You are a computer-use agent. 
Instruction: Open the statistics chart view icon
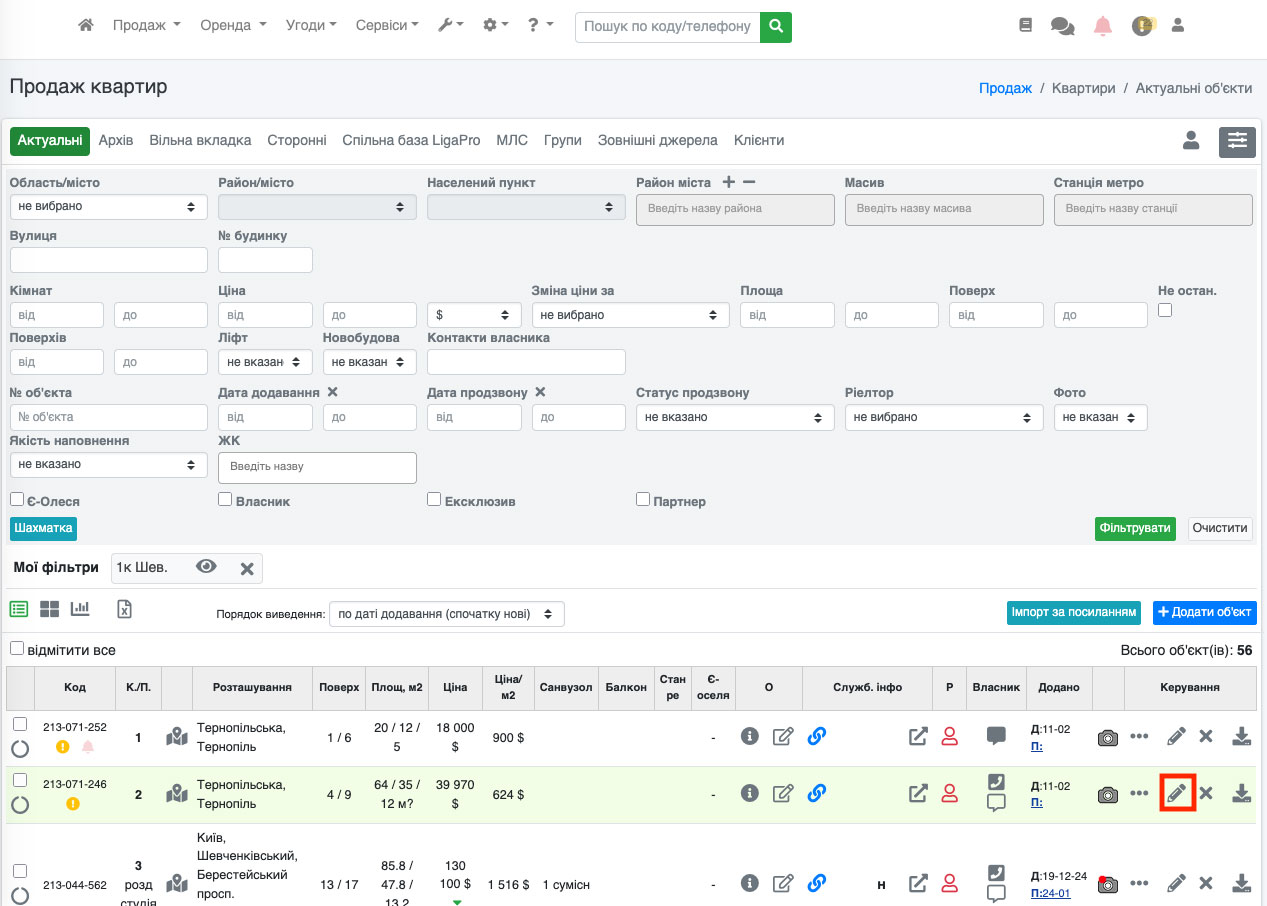pos(80,609)
